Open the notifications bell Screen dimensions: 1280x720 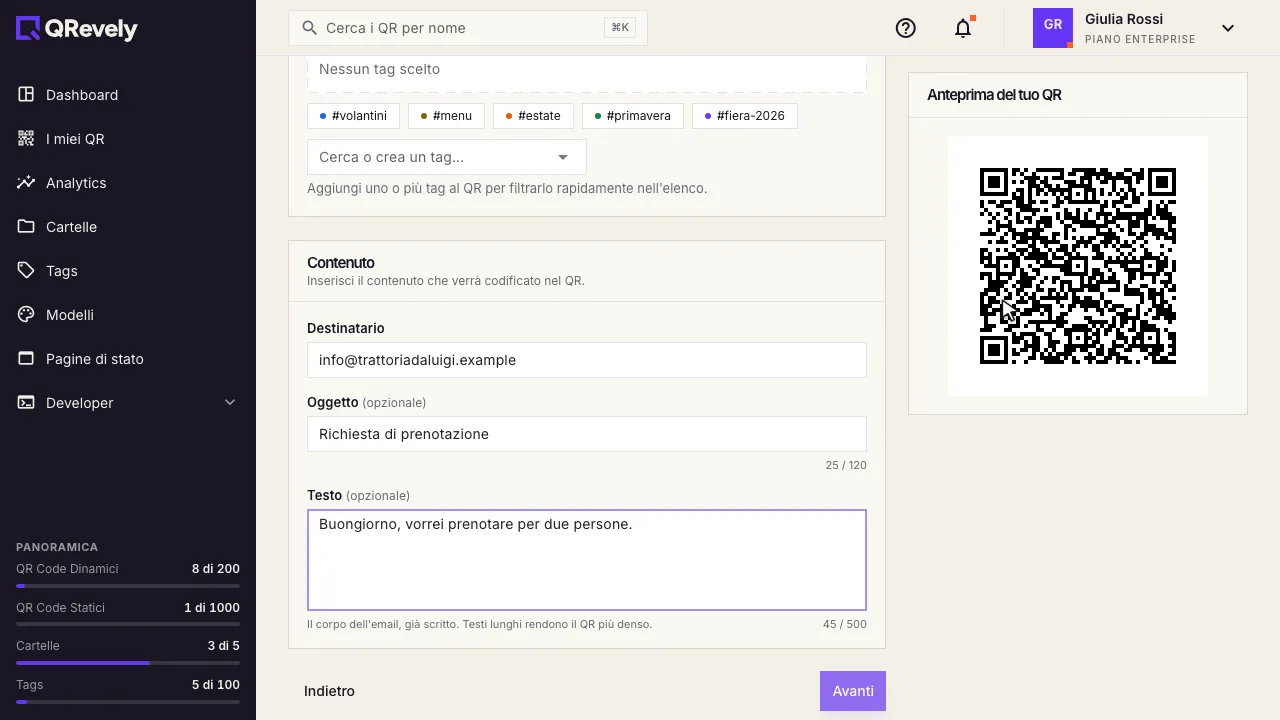tap(963, 28)
